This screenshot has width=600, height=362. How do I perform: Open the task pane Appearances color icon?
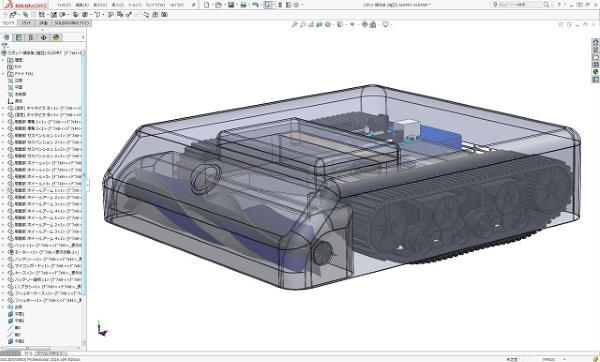tap(595, 72)
